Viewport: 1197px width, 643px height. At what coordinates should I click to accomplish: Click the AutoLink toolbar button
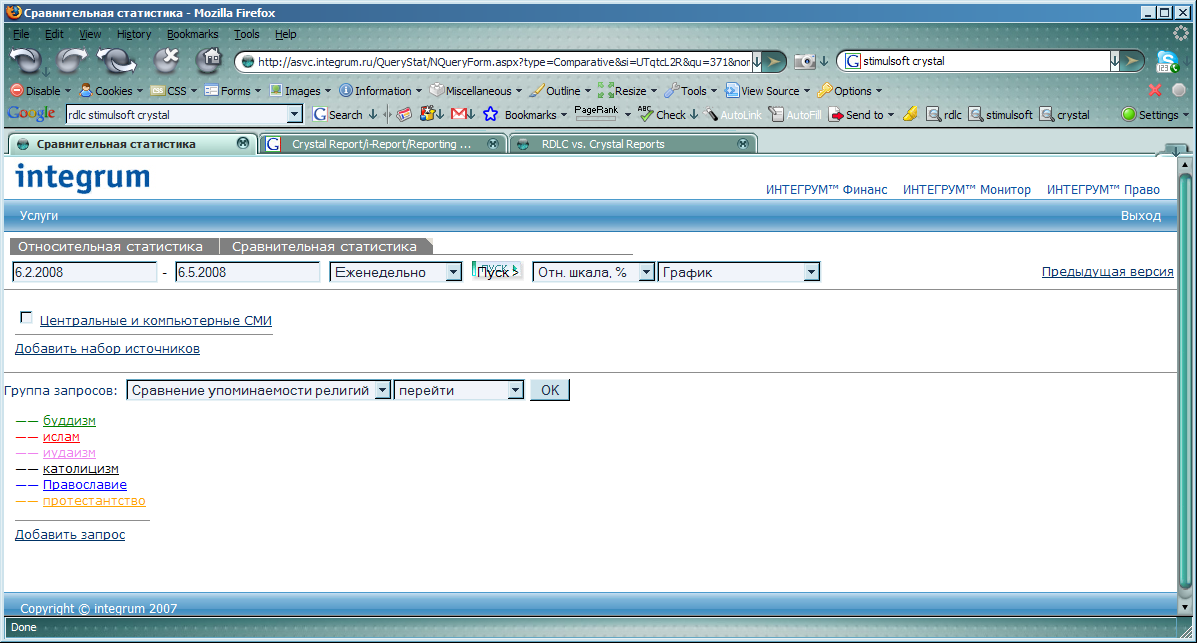click(733, 115)
